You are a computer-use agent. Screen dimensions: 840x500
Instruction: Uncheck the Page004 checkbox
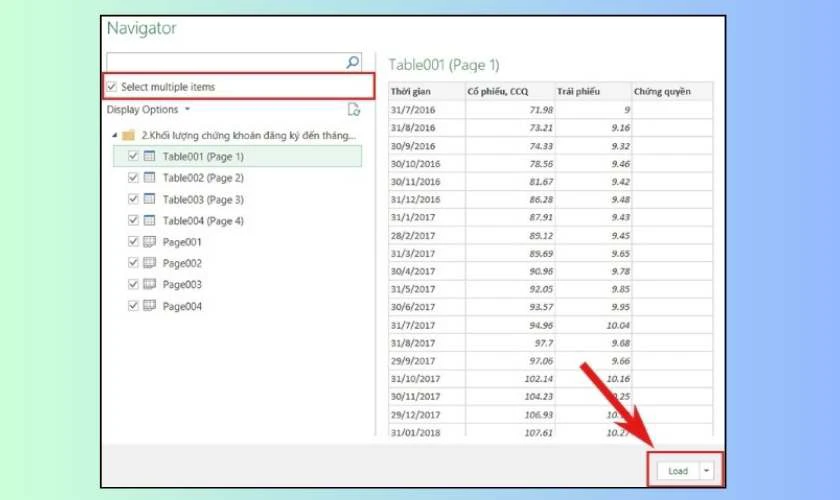[133, 305]
